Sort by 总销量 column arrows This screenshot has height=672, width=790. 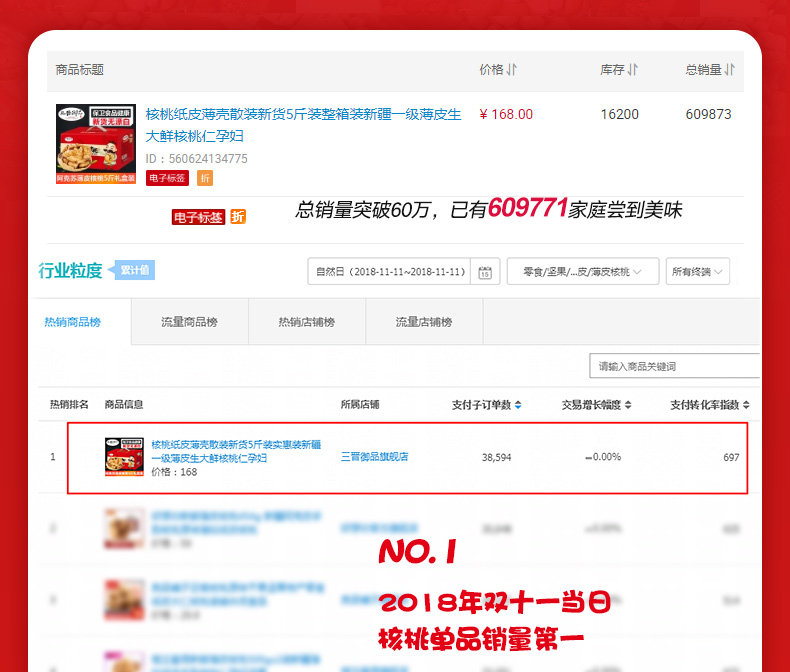coord(730,70)
